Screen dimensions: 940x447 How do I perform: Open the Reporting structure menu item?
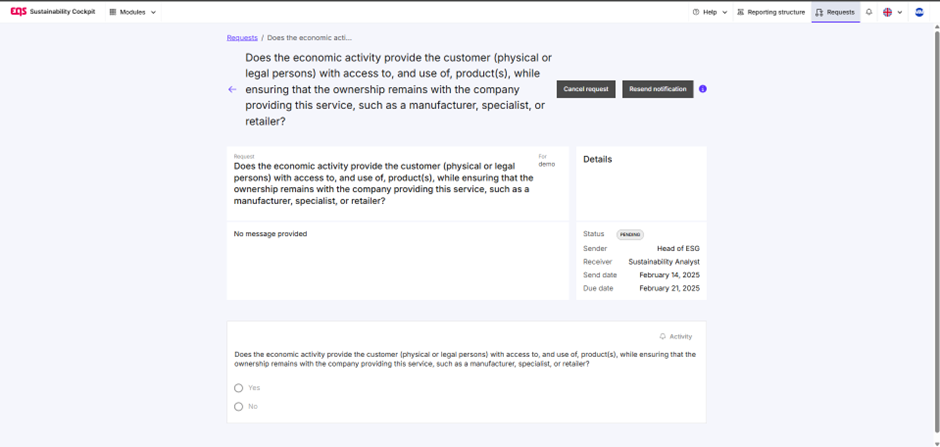point(771,12)
